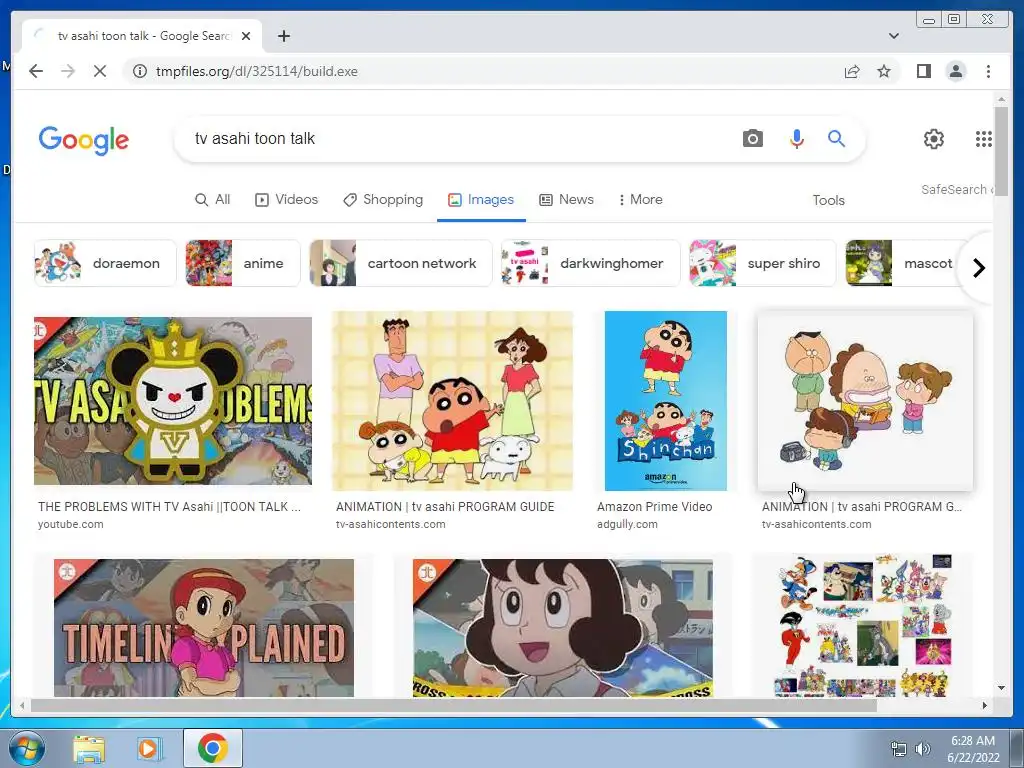Start voice search with the microphone
The width and height of the screenshot is (1024, 768).
tap(797, 138)
